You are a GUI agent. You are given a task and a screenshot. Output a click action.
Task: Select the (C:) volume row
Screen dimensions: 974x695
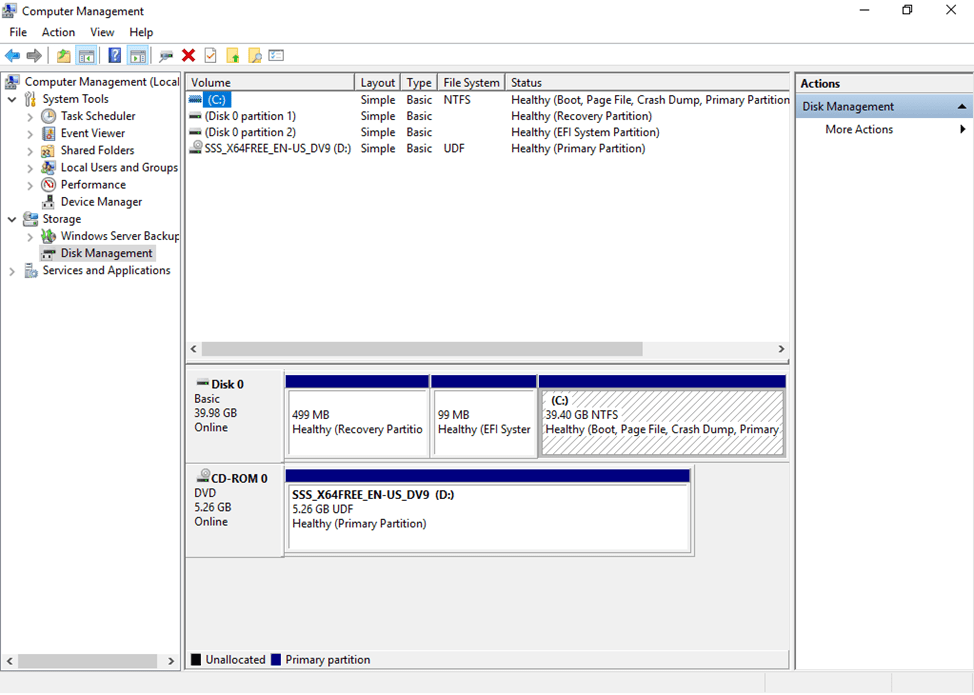(488, 100)
